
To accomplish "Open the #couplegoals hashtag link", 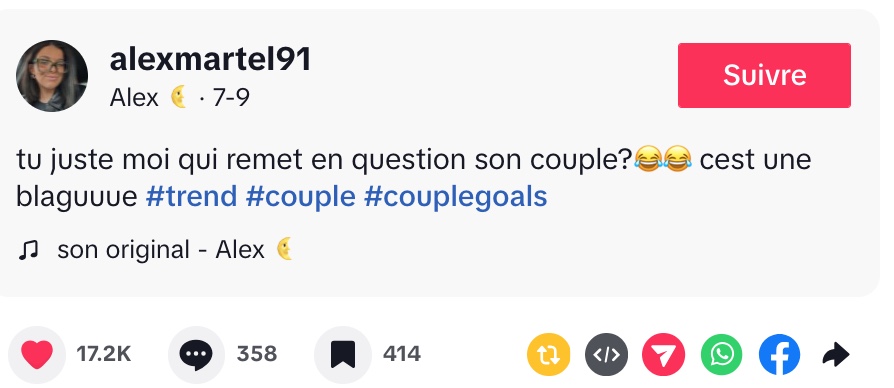I will click(456, 197).
